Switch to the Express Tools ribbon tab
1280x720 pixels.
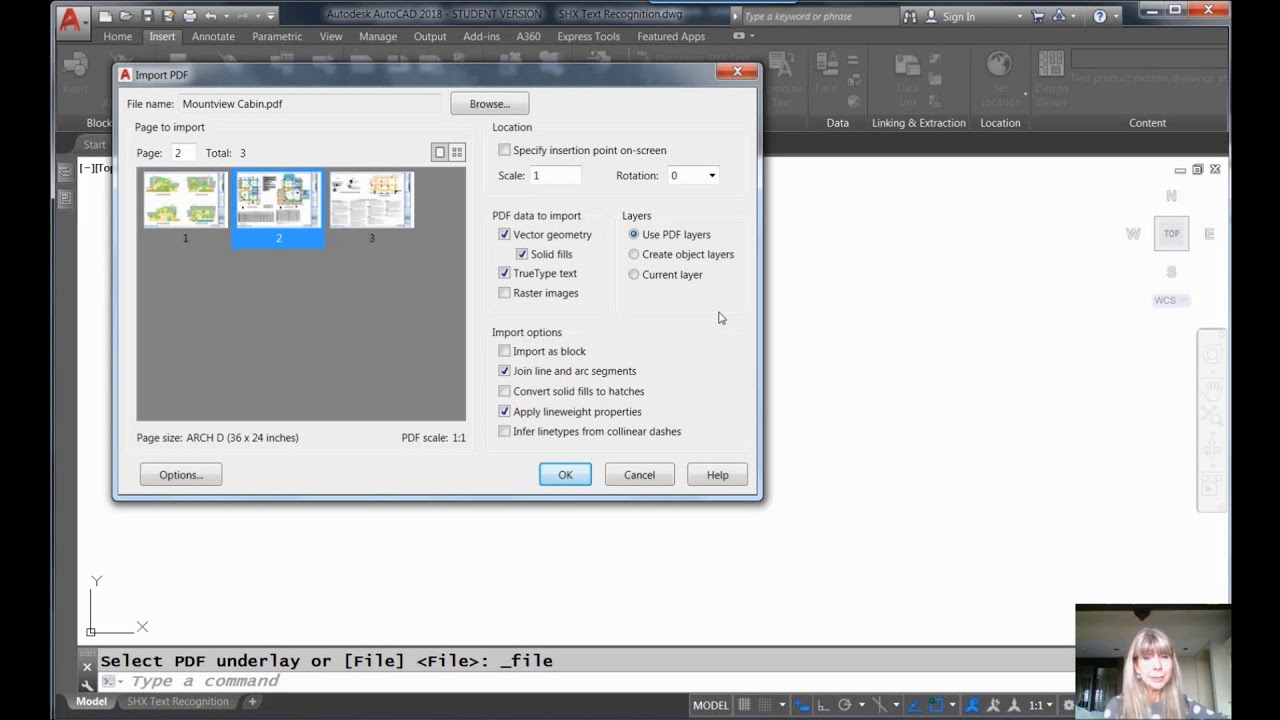point(588,36)
